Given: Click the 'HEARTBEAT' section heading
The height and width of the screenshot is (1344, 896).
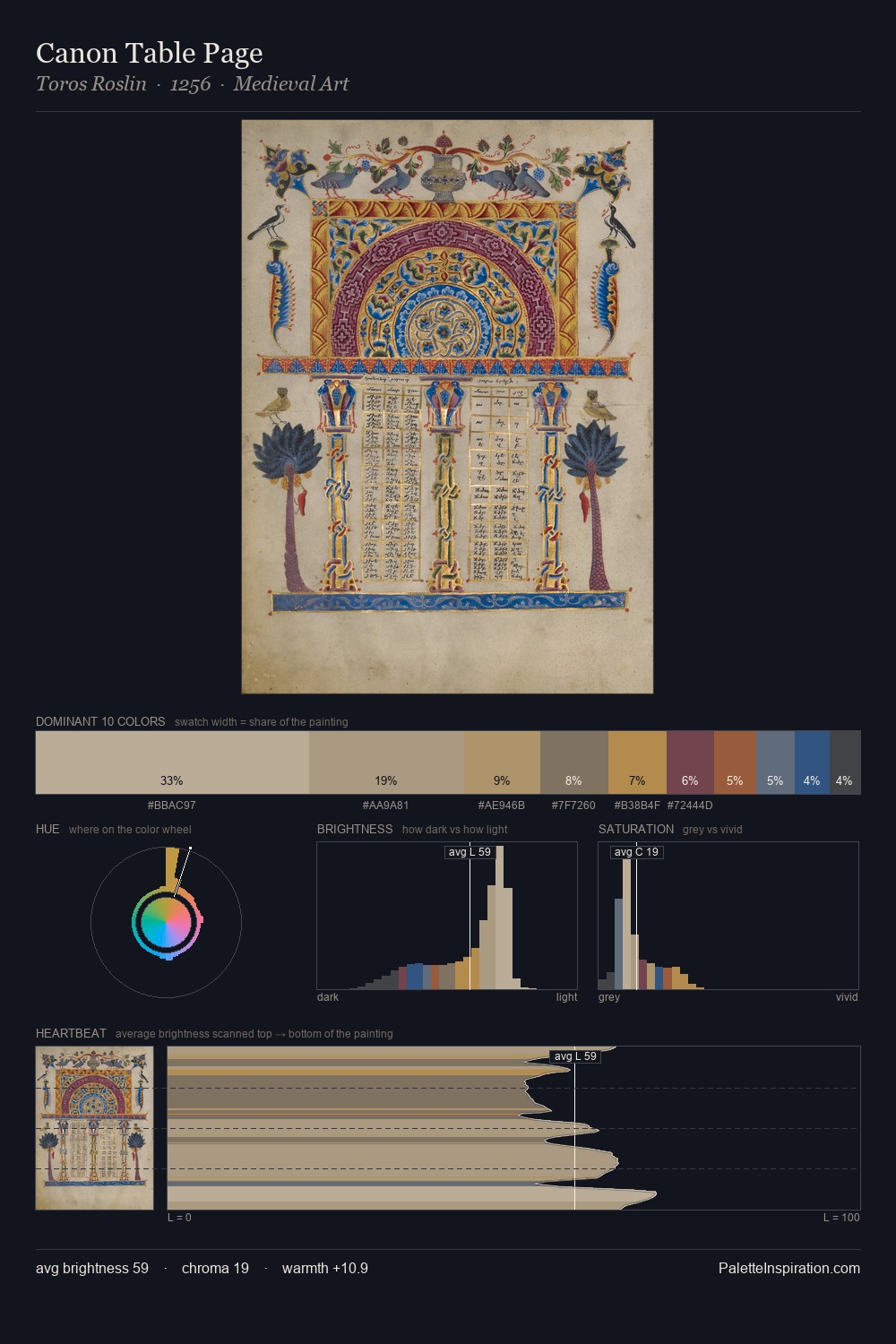Looking at the screenshot, I should click(x=71, y=1033).
